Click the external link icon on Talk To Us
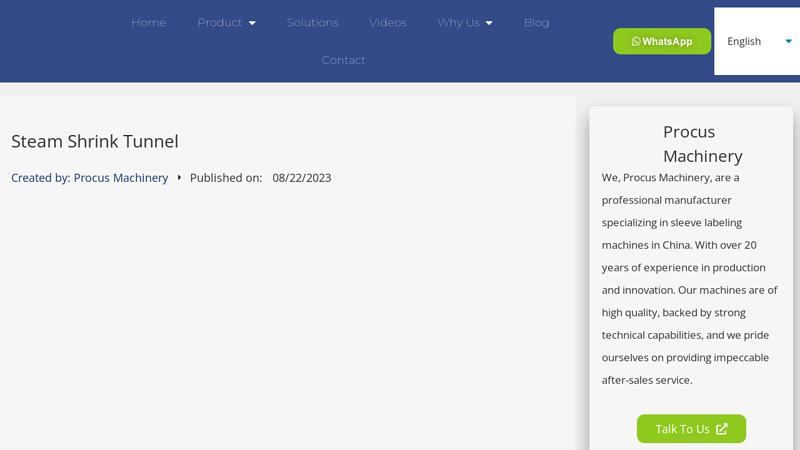This screenshot has width=800, height=450. pos(721,429)
